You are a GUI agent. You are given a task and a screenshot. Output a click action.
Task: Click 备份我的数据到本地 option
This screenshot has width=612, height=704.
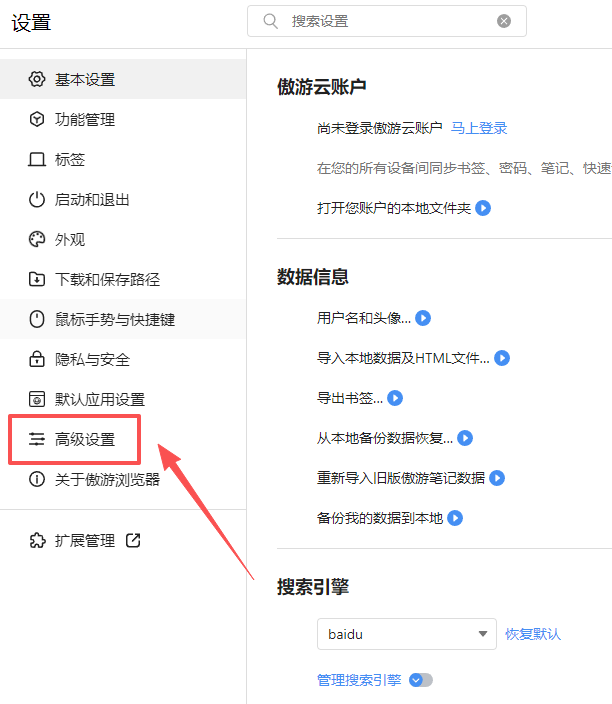click(380, 518)
